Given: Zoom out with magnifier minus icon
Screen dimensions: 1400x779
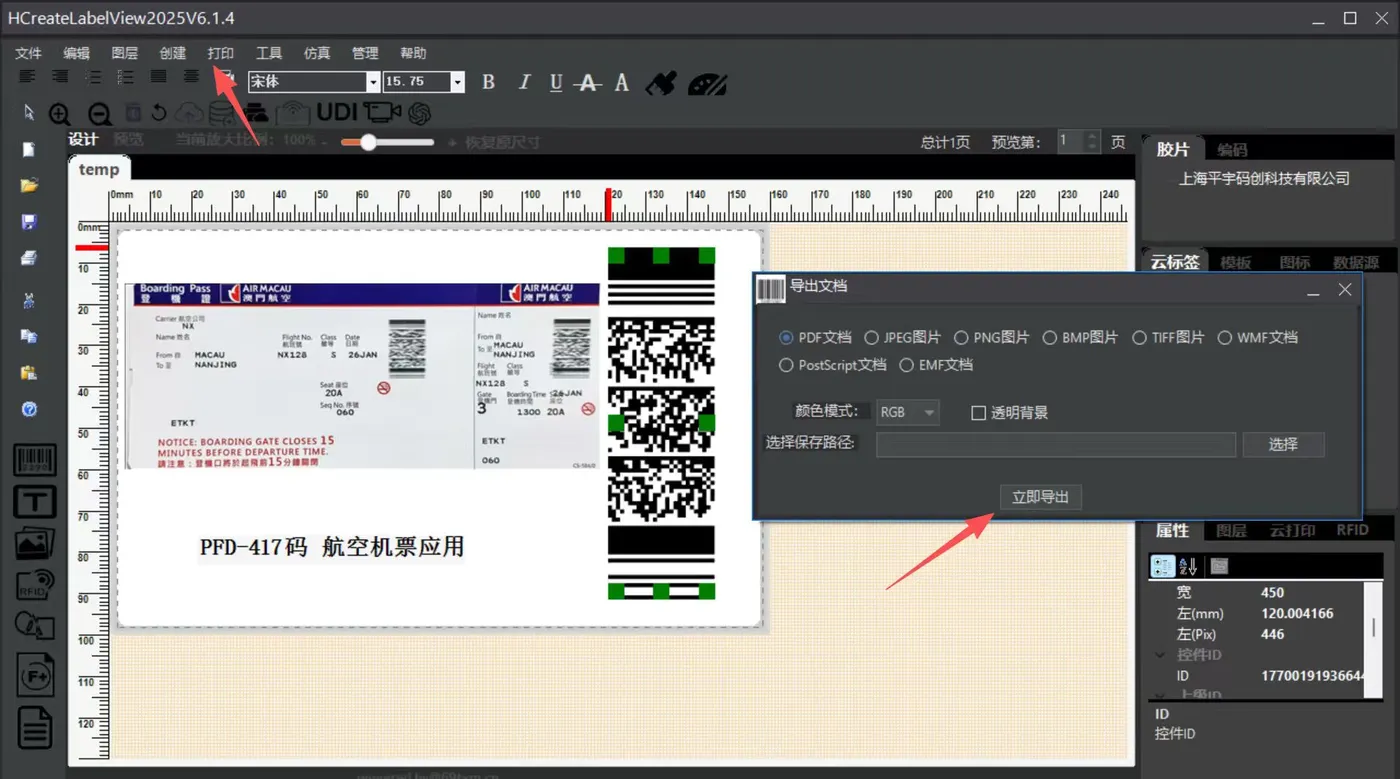Looking at the screenshot, I should [x=100, y=115].
